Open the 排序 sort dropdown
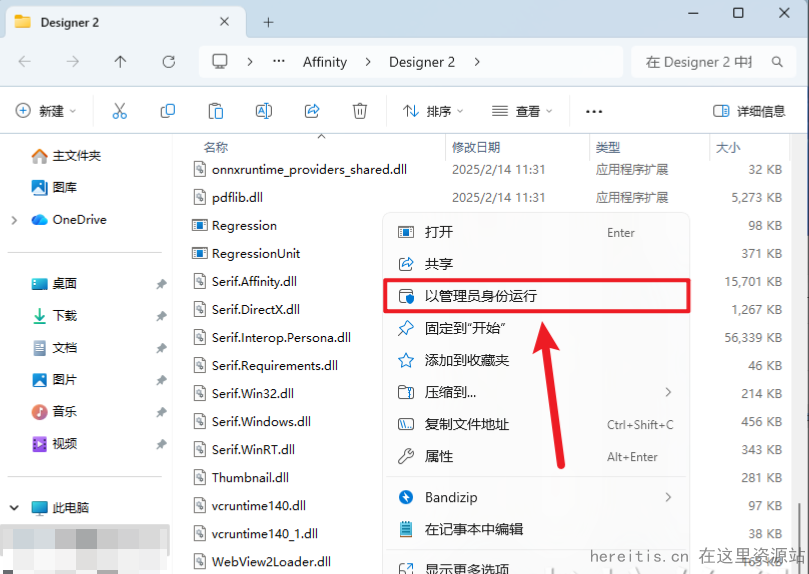This screenshot has width=809, height=574. pyautogui.click(x=433, y=111)
